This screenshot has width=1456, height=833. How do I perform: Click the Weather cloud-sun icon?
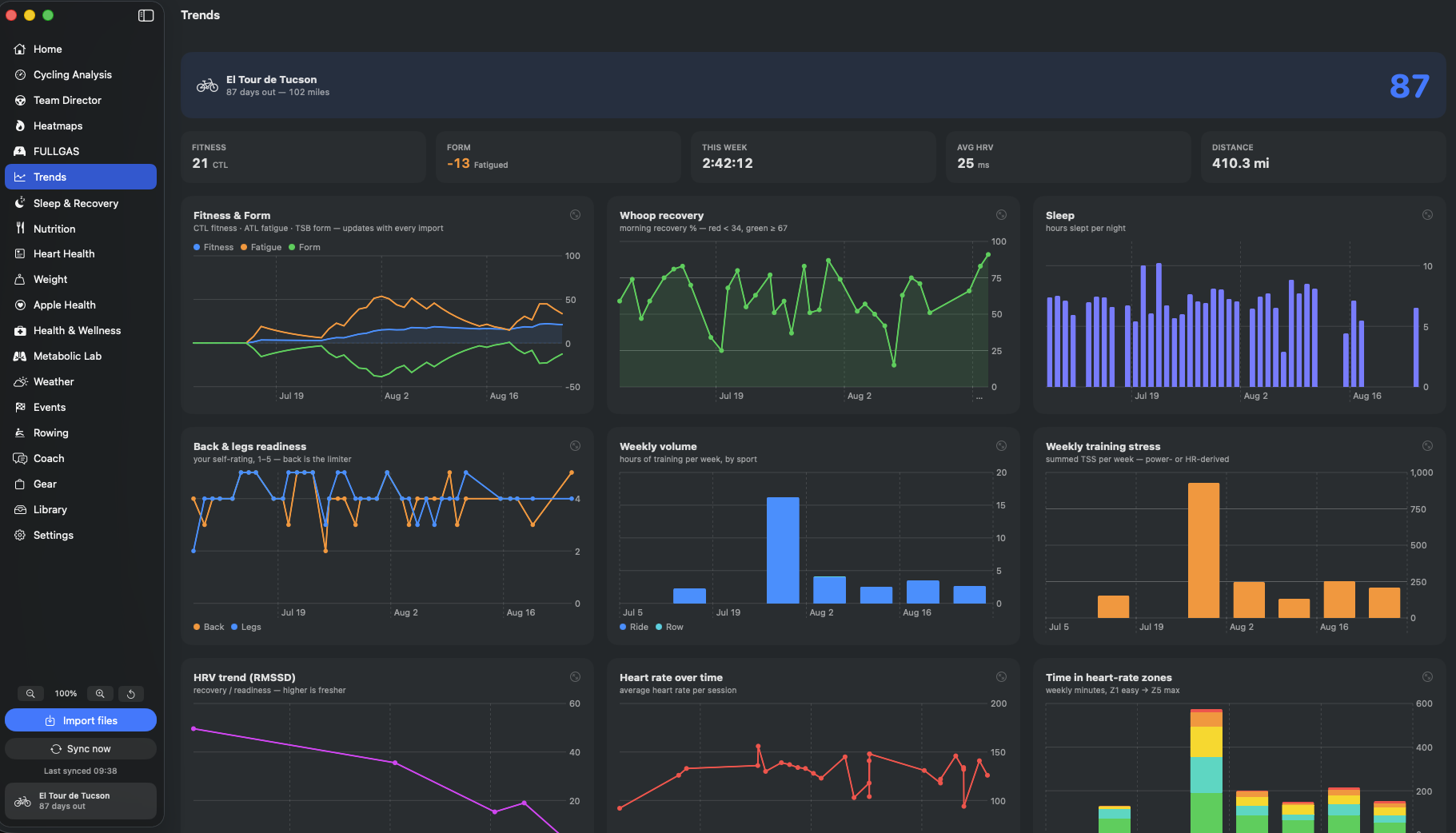coord(20,381)
